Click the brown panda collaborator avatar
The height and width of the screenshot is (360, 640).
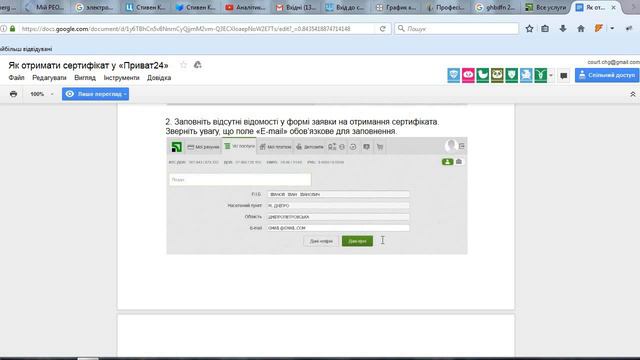click(x=497, y=75)
